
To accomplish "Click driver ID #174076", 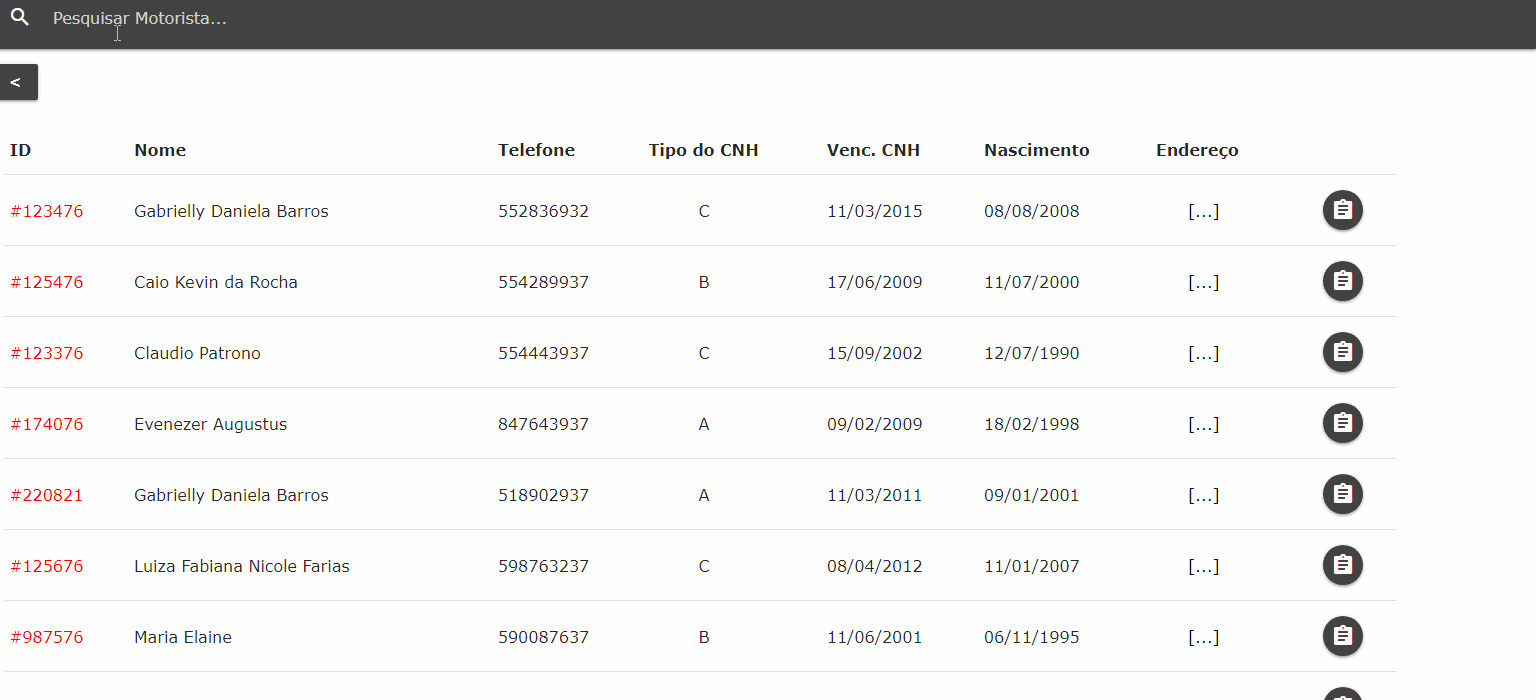I will pos(46,423).
